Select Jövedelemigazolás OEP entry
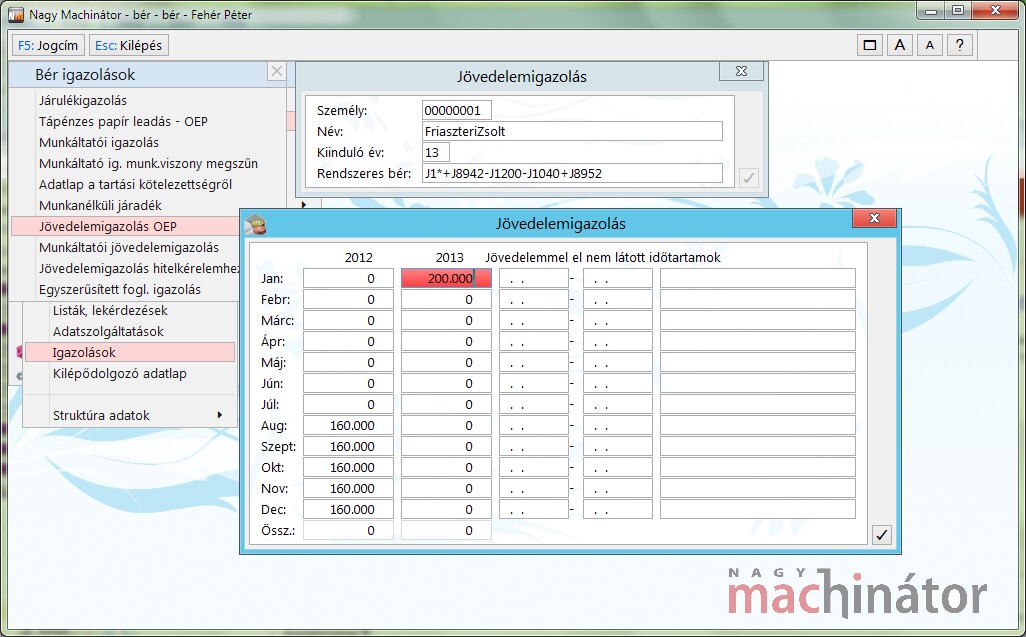Screen dimensions: 1026x637 (126, 226)
